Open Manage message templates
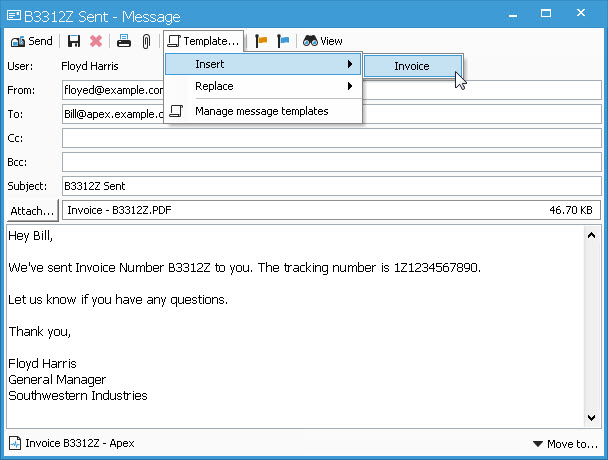The width and height of the screenshot is (608, 460). 262,111
